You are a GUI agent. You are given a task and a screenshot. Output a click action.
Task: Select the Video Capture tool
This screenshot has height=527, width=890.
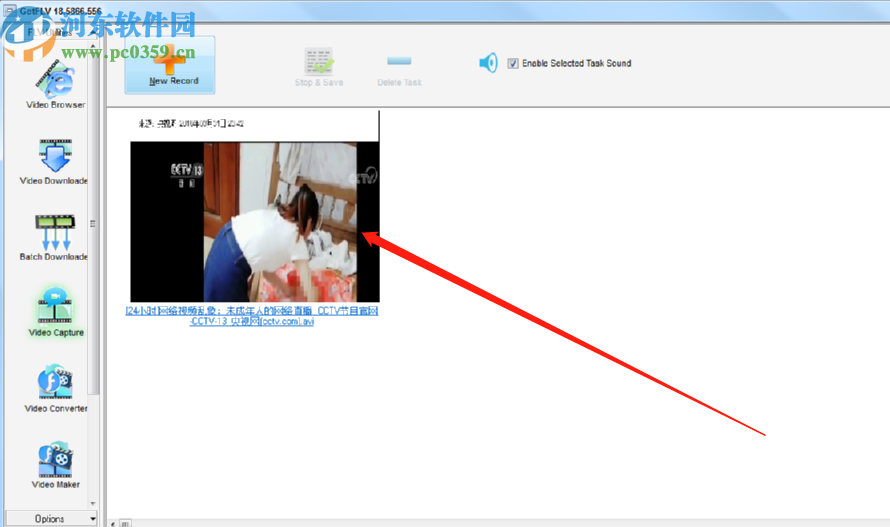click(55, 313)
